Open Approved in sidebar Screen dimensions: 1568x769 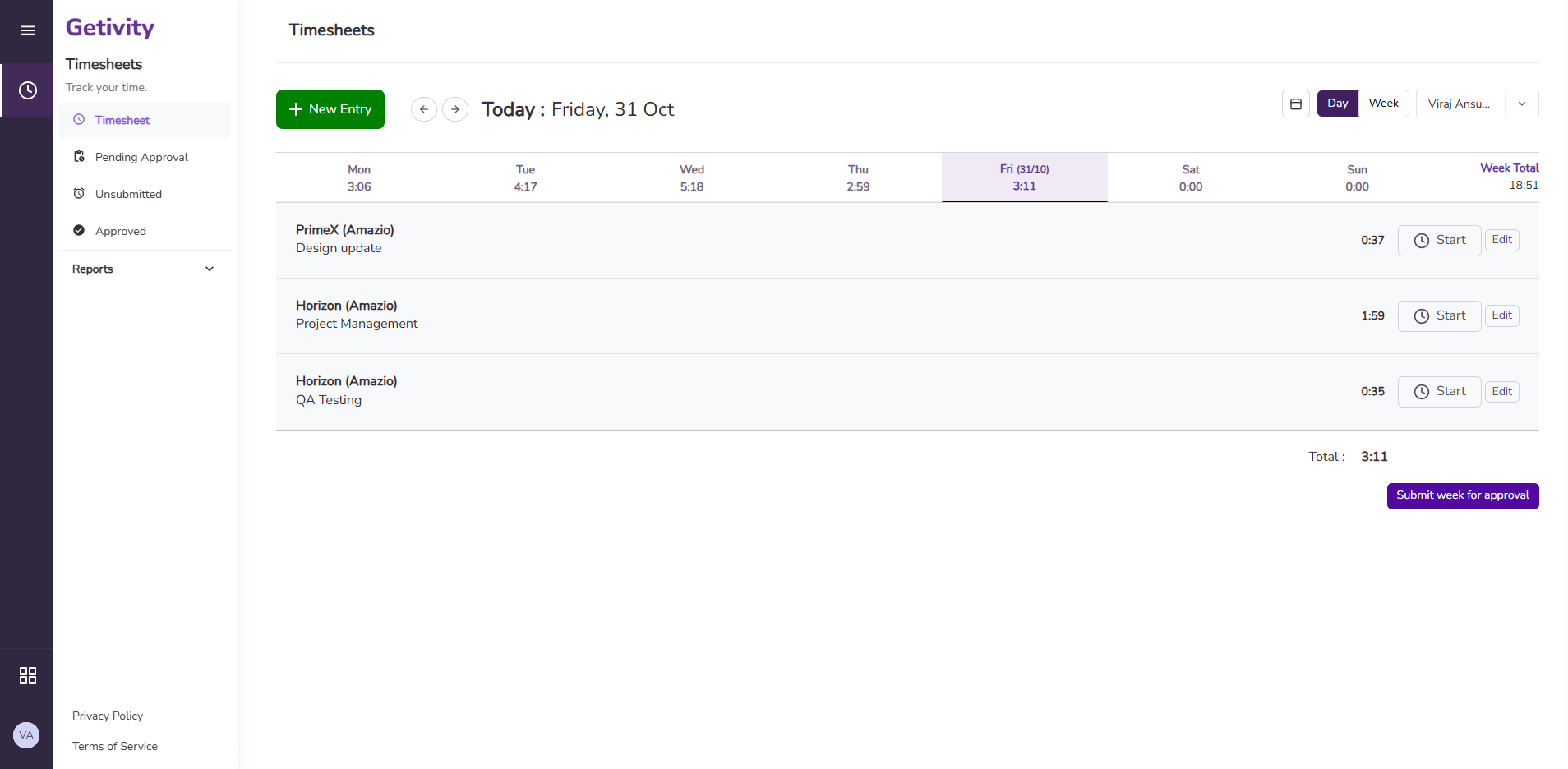[145, 231]
